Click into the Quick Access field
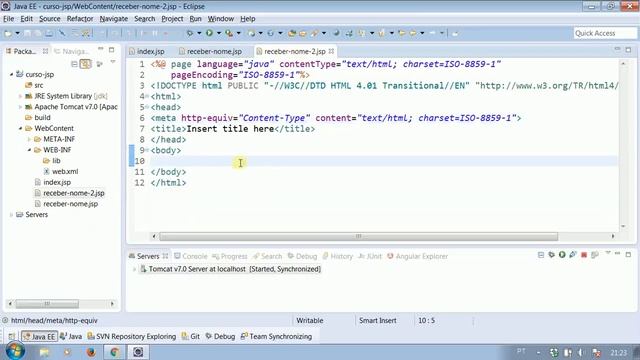This screenshot has width=640, height=360. (x=605, y=33)
